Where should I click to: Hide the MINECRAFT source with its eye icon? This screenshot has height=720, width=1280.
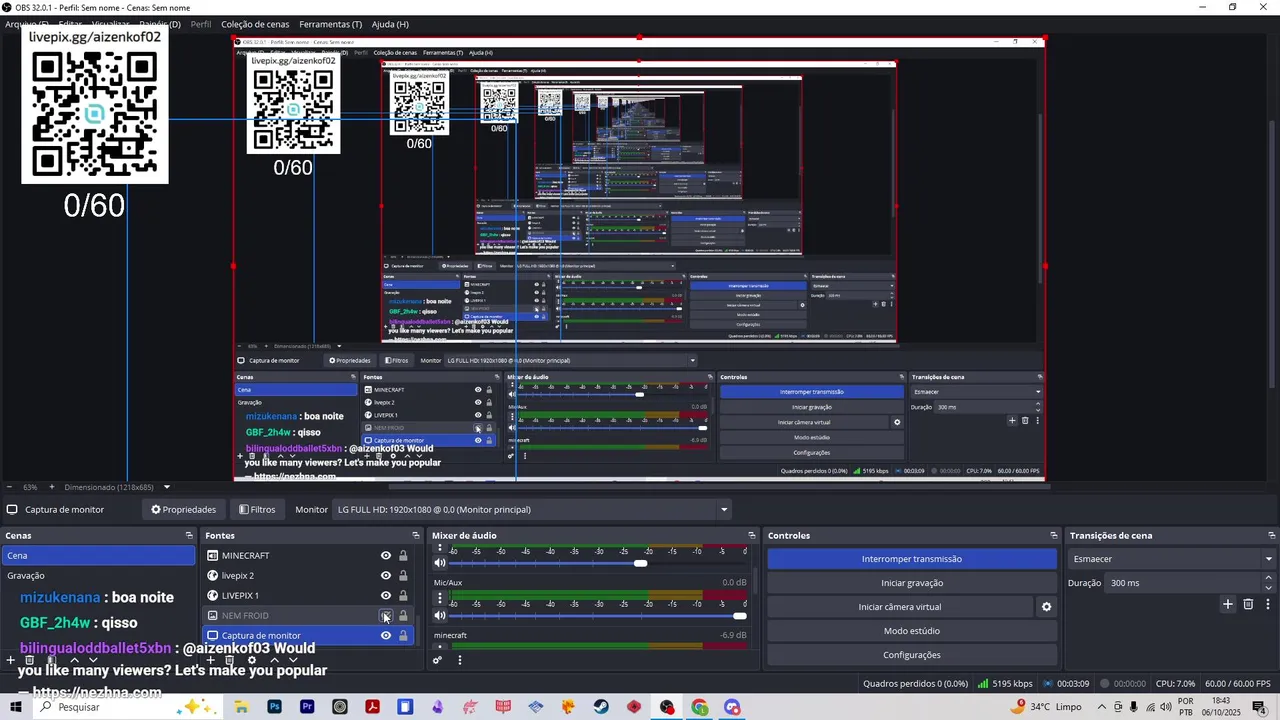tap(386, 556)
